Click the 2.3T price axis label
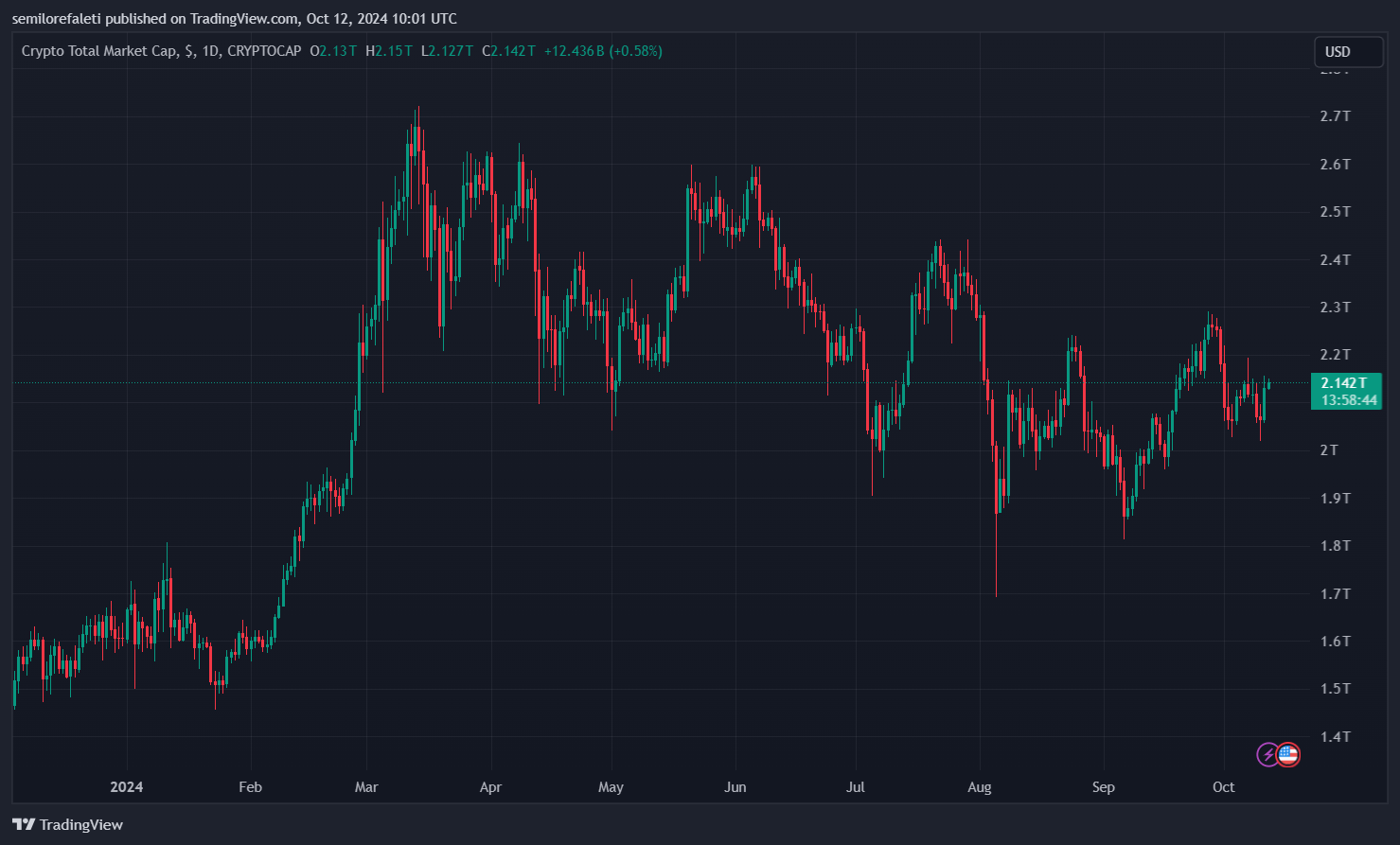This screenshot has height=845, width=1400. 1335,307
